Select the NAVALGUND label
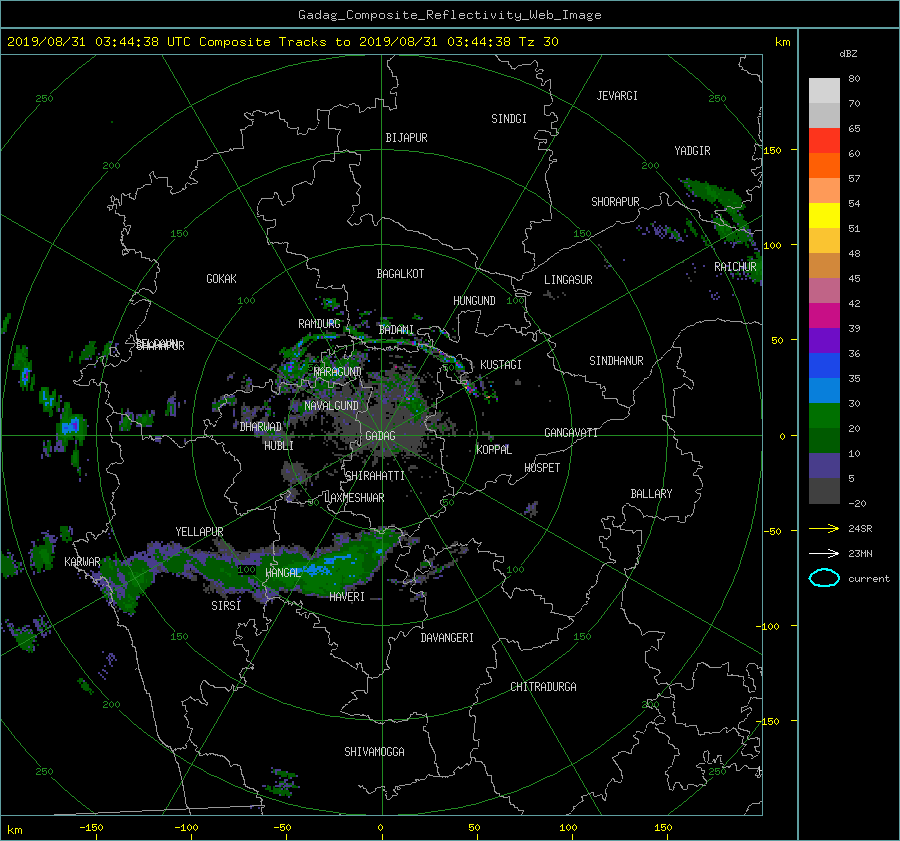Screen dimensions: 900x841 coord(332,406)
